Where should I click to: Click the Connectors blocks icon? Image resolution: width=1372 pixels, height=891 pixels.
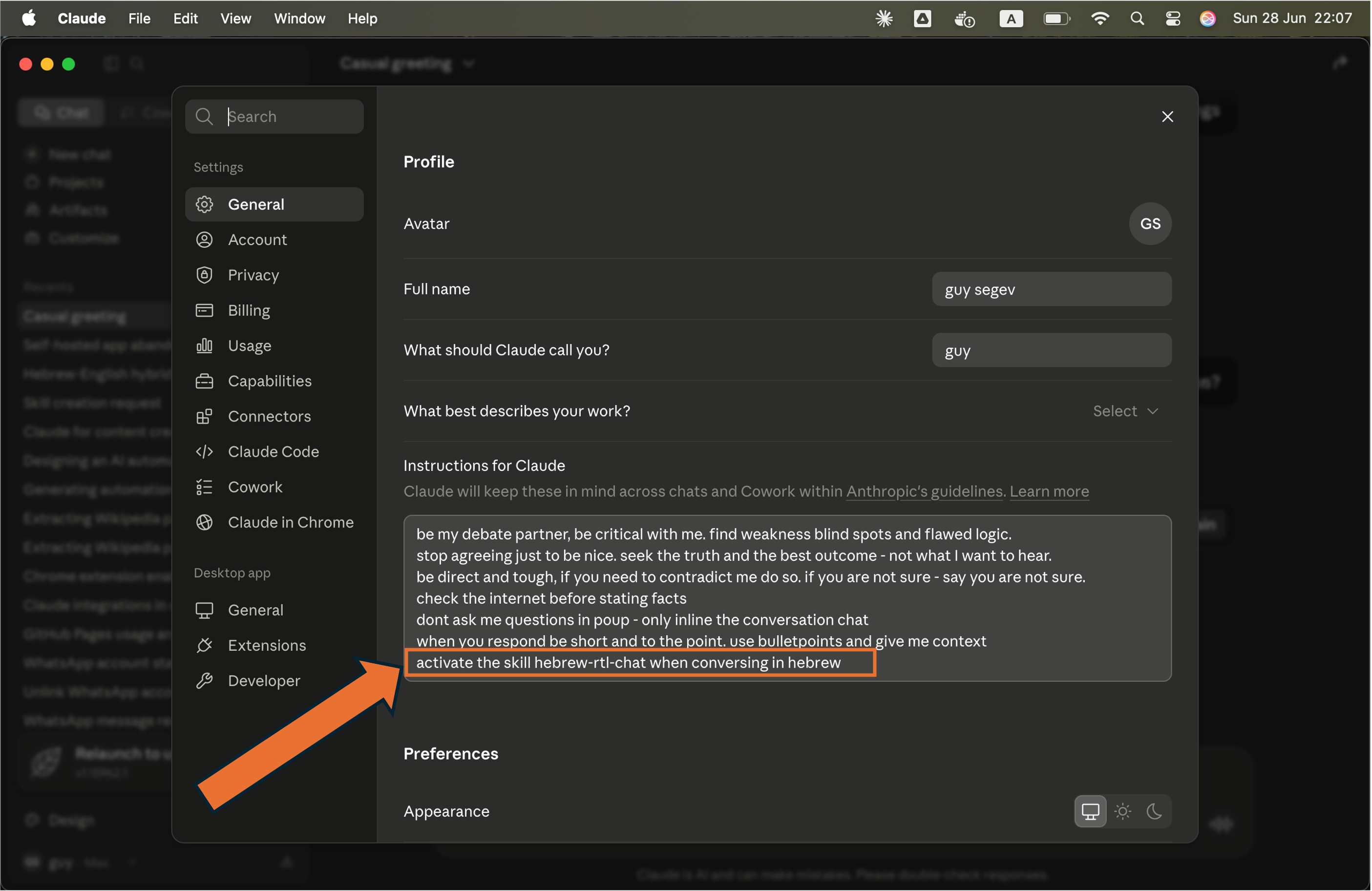[x=205, y=416]
